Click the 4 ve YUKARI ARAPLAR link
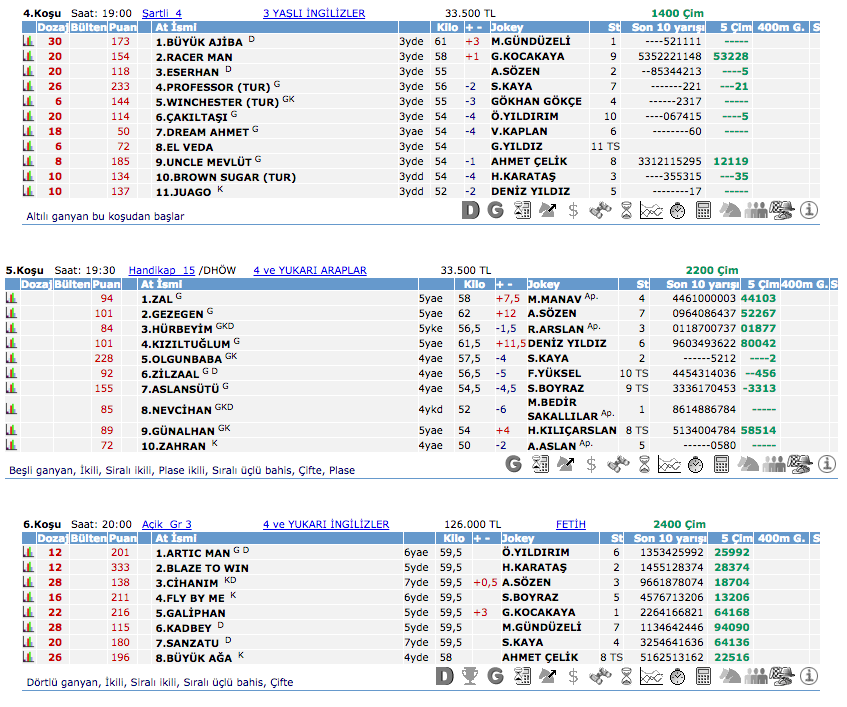Image resolution: width=847 pixels, height=707 pixels. pyautogui.click(x=309, y=270)
